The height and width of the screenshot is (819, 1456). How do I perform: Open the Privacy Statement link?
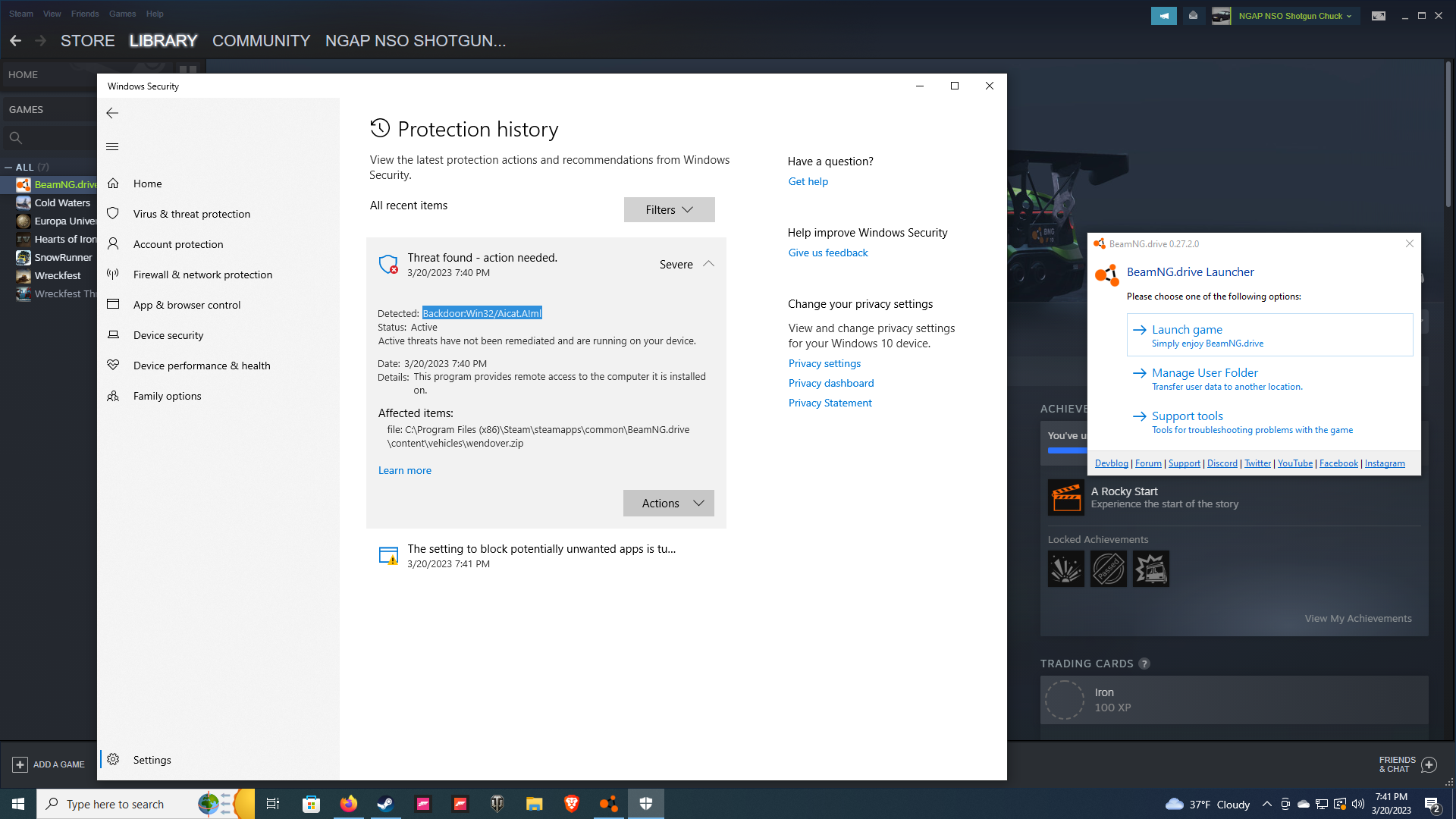pos(830,403)
